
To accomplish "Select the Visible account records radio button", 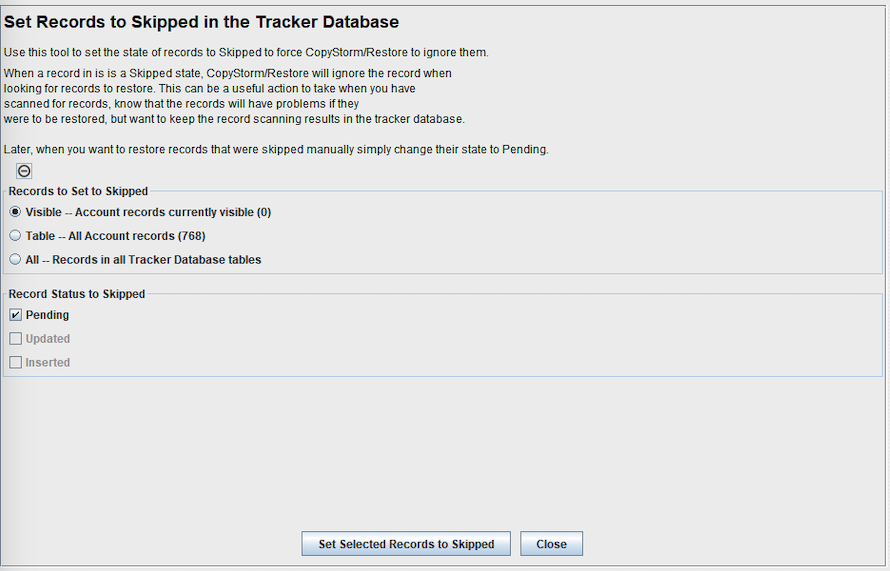I will [x=15, y=212].
